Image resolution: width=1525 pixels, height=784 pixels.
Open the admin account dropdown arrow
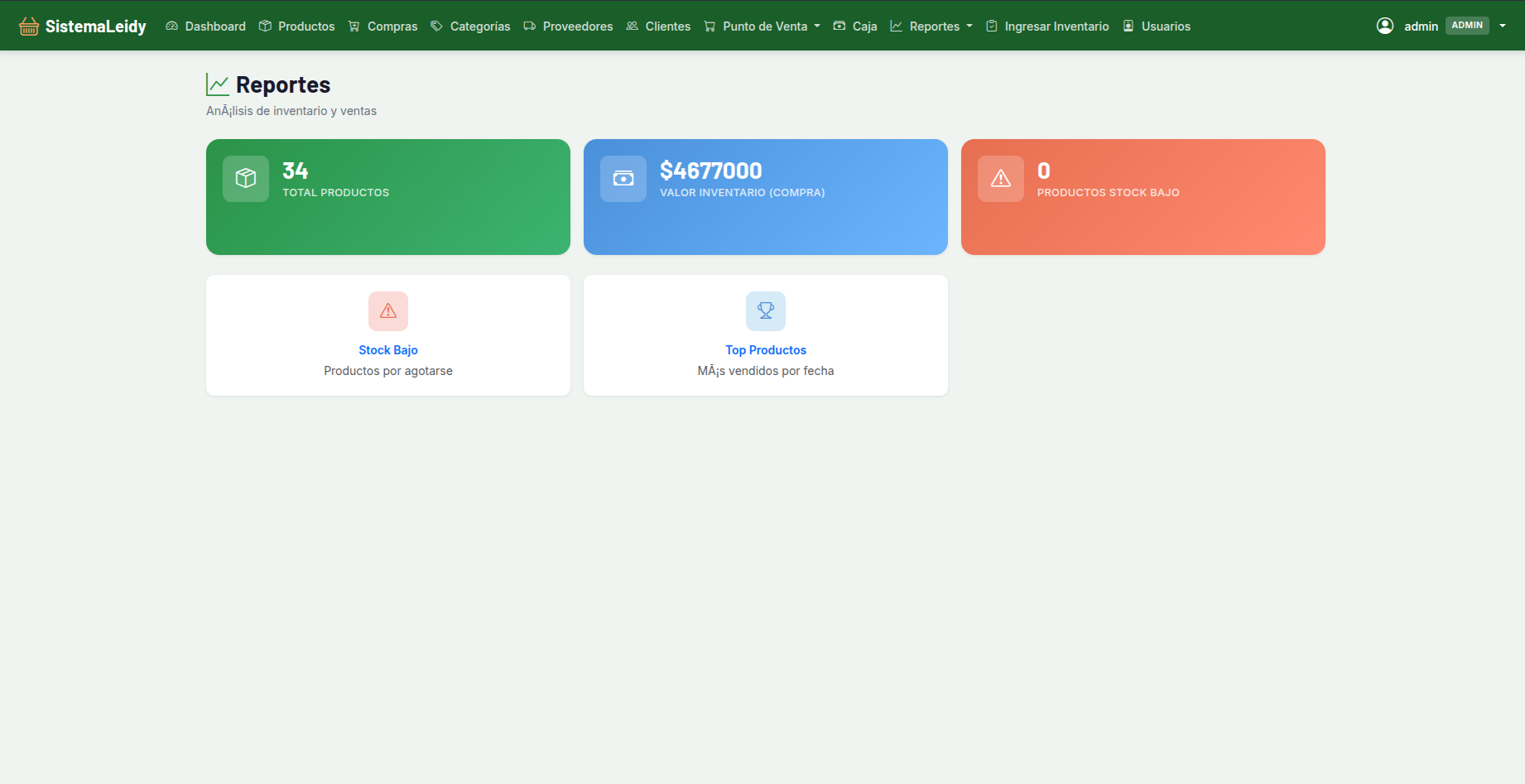(x=1503, y=26)
